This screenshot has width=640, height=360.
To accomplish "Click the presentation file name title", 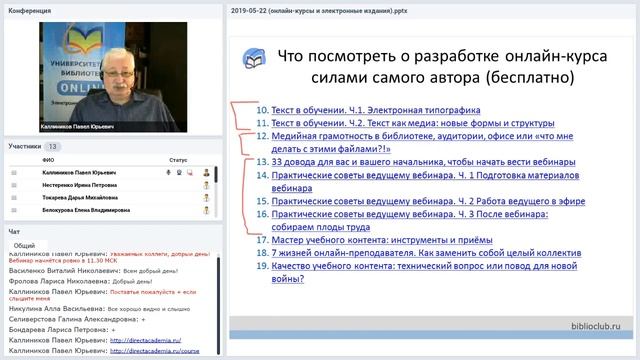I will (x=319, y=11).
